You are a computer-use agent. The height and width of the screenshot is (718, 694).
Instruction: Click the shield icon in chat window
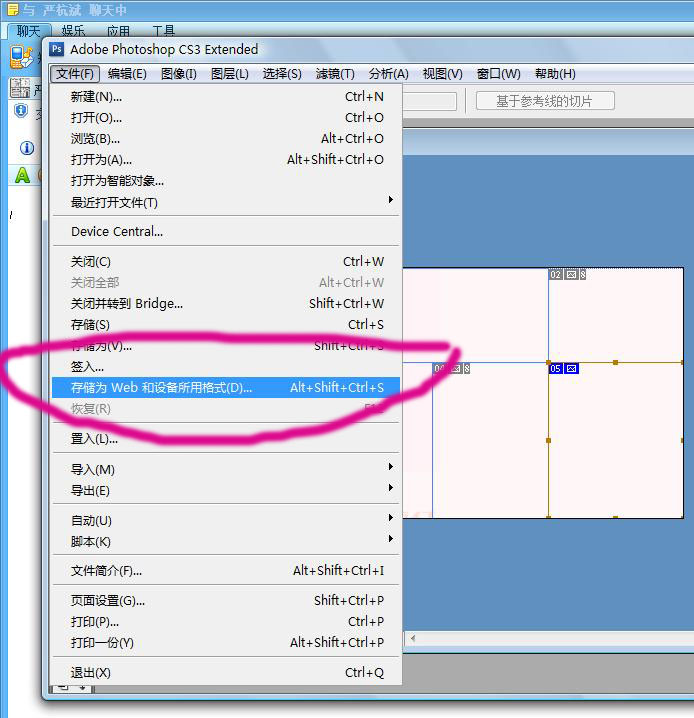click(x=21, y=111)
